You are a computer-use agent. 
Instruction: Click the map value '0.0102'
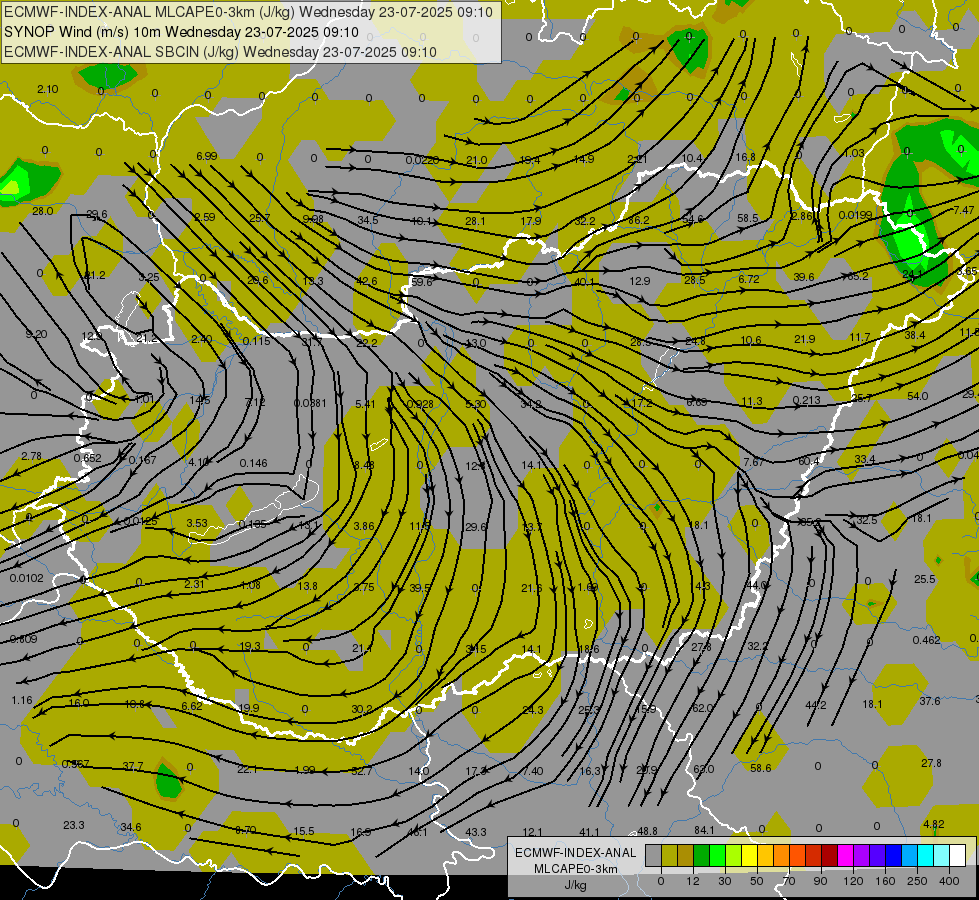(x=26, y=578)
